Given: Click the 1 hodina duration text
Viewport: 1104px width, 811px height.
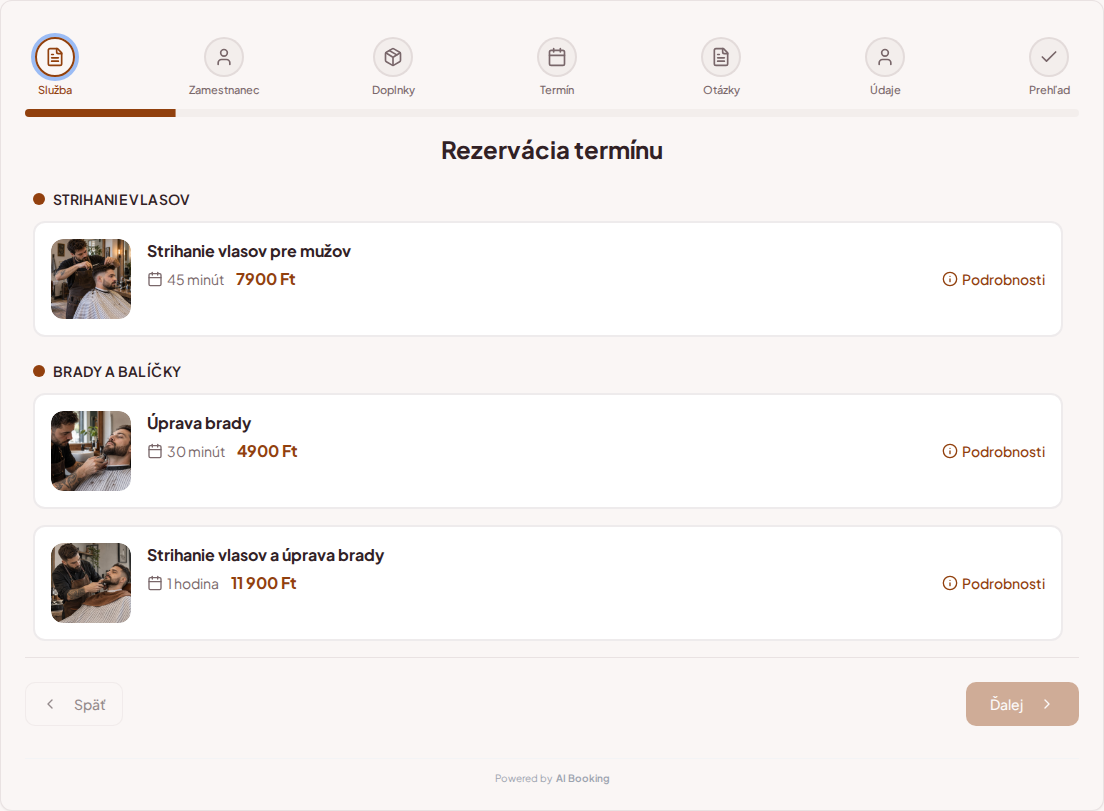Looking at the screenshot, I should point(193,584).
